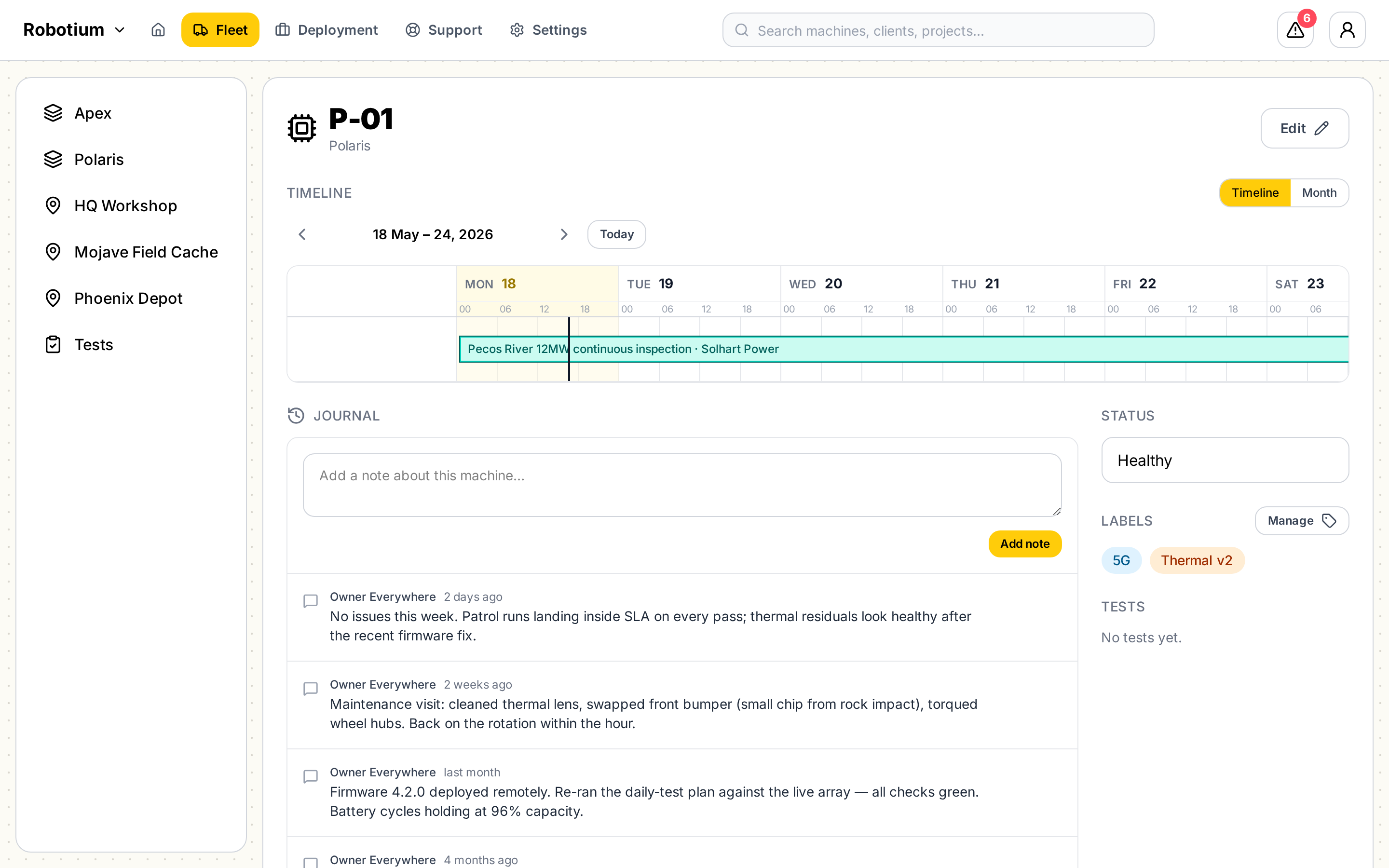The image size is (1389, 868).
Task: Click Manage labels button
Action: pos(1302,521)
